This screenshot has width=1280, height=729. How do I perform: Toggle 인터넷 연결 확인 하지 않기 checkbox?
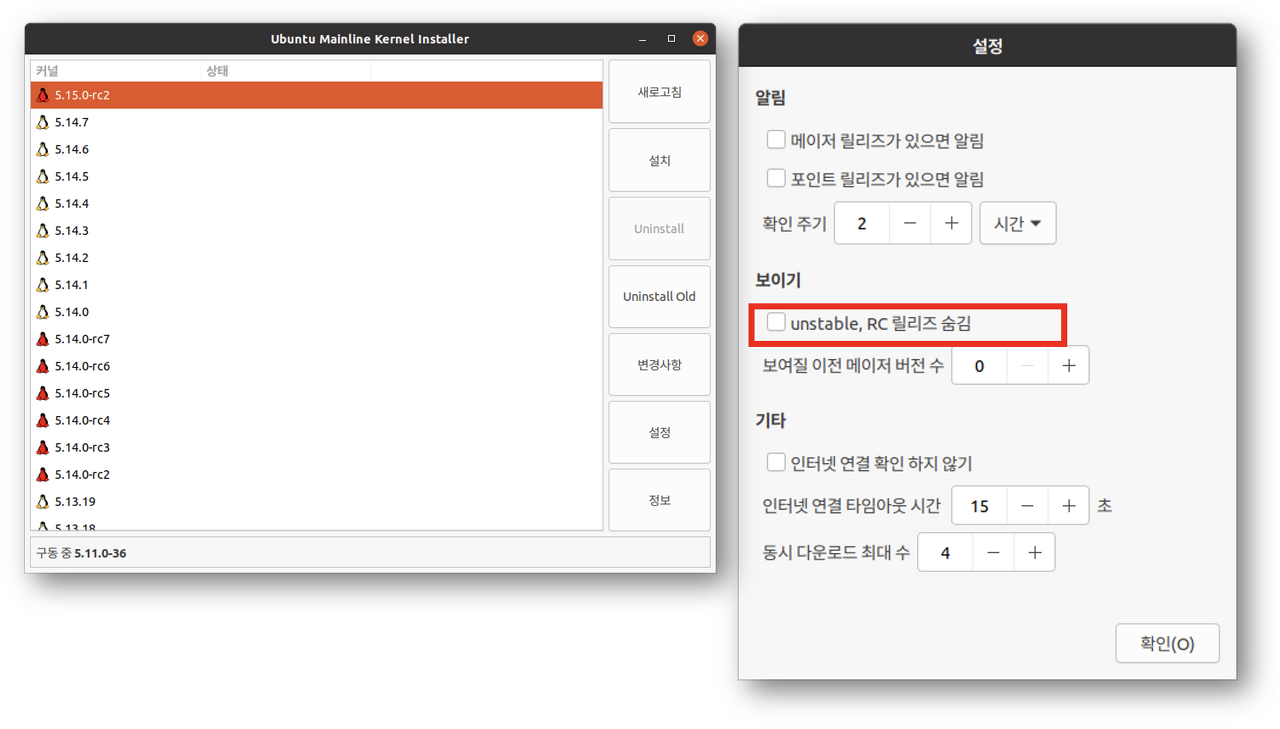776,462
